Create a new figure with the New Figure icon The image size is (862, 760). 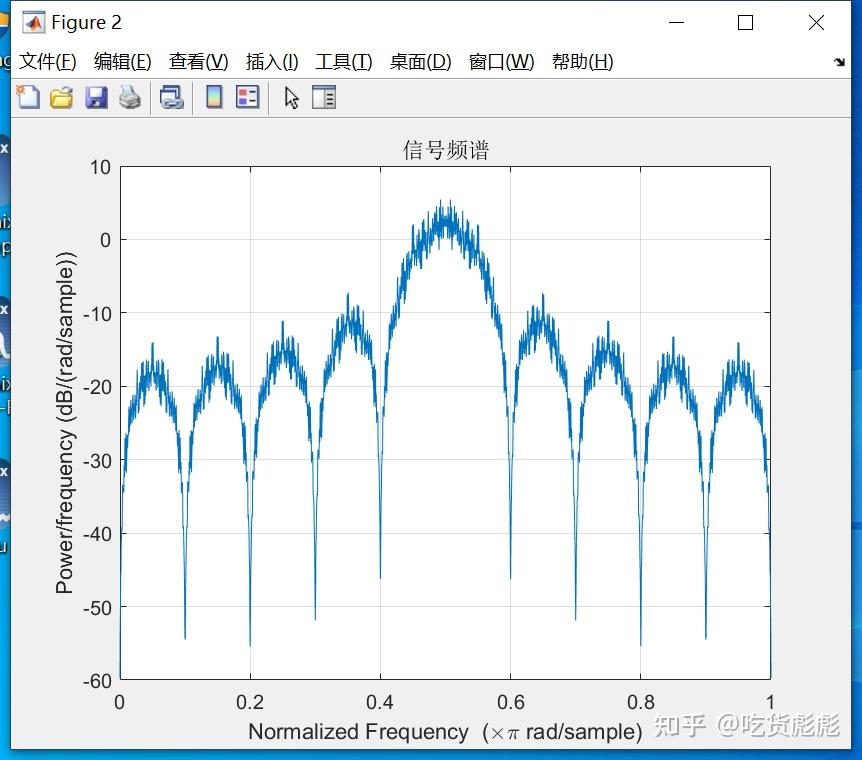[27, 97]
